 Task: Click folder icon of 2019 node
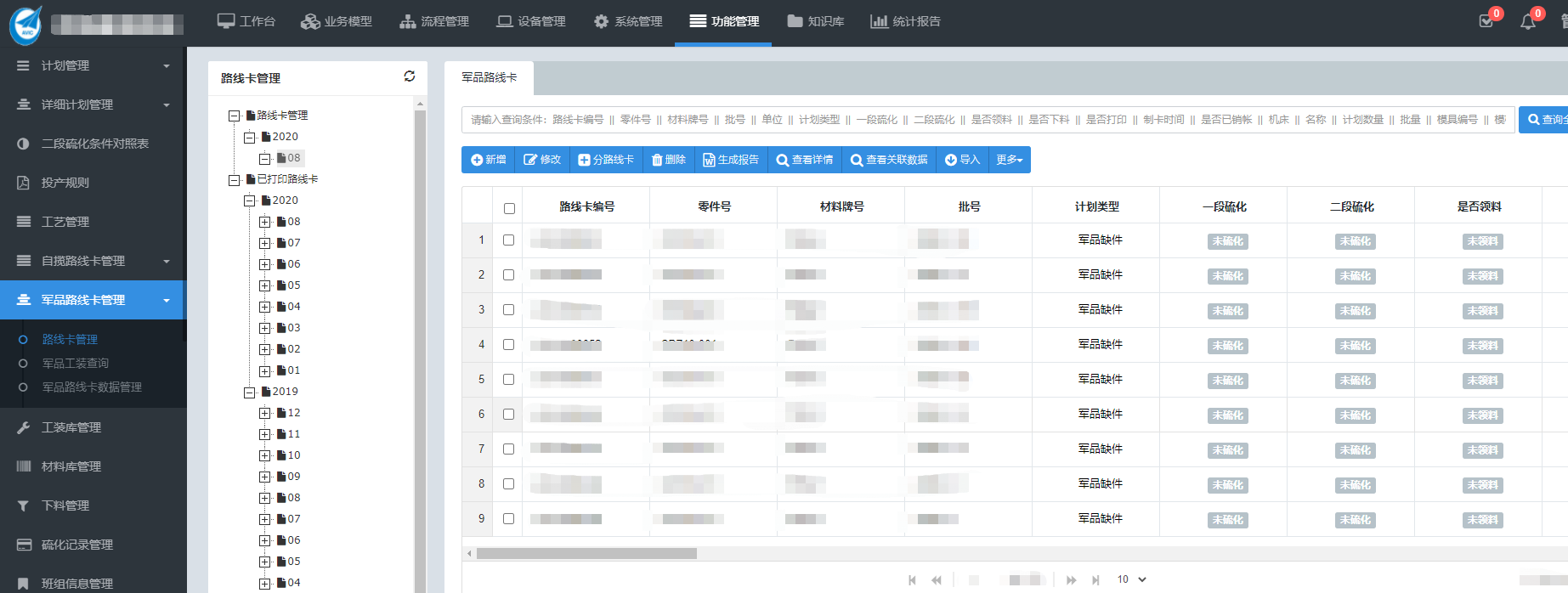(x=266, y=392)
